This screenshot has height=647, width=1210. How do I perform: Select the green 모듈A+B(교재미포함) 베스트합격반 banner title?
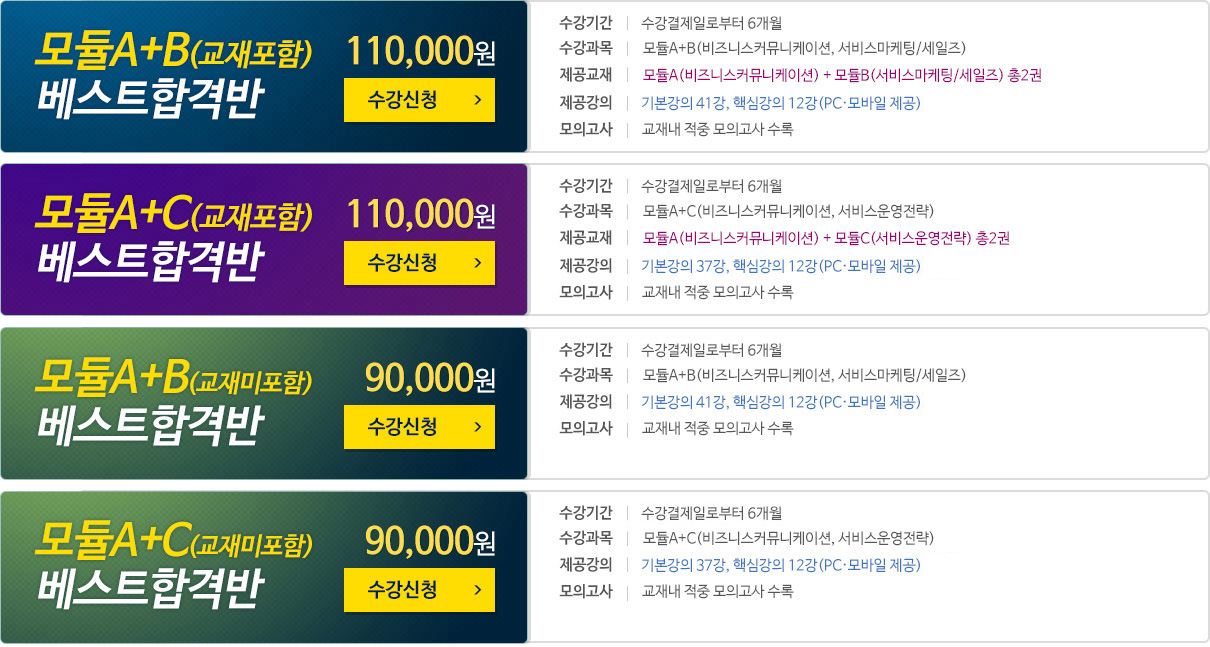pyautogui.click(x=175, y=403)
